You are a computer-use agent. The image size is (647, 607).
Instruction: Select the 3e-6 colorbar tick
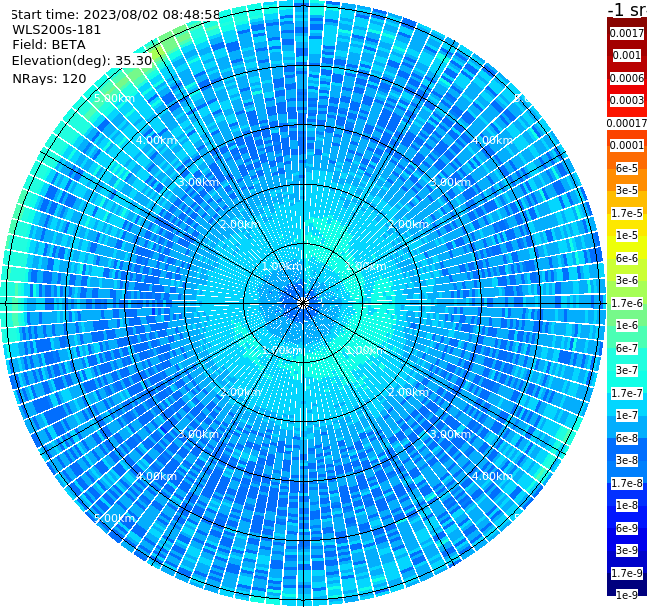coord(627,280)
